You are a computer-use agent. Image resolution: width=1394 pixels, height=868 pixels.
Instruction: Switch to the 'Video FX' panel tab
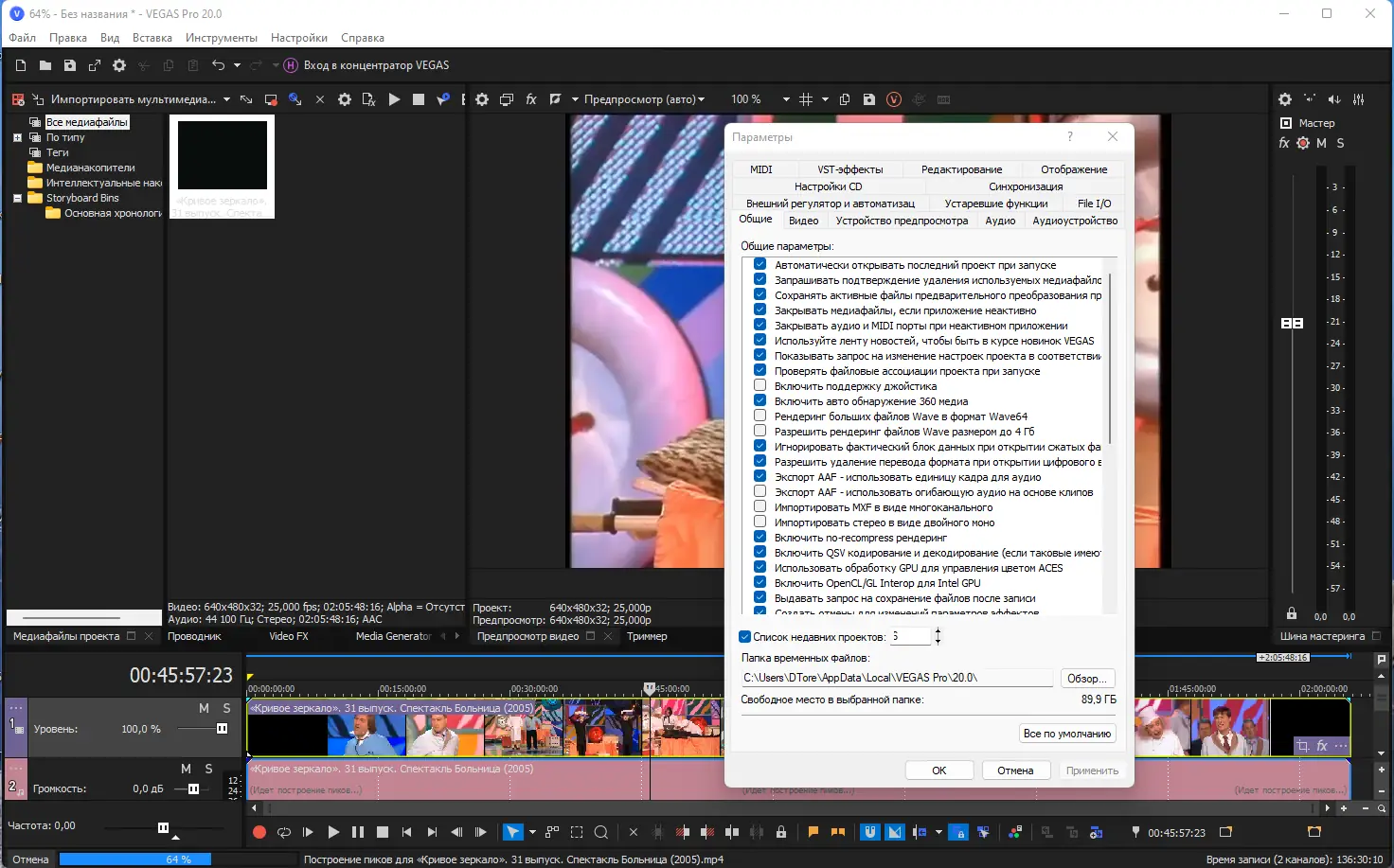pyautogui.click(x=289, y=636)
